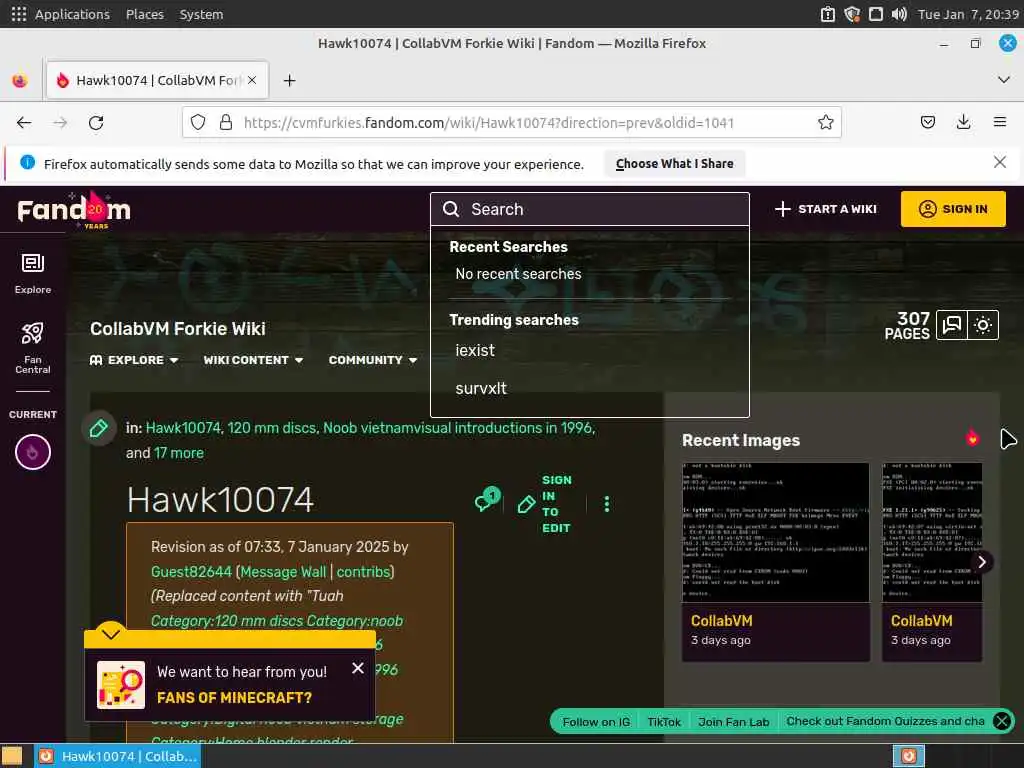The width and height of the screenshot is (1024, 768).
Task: Expand the Wiki Content menu
Action: pyautogui.click(x=253, y=360)
